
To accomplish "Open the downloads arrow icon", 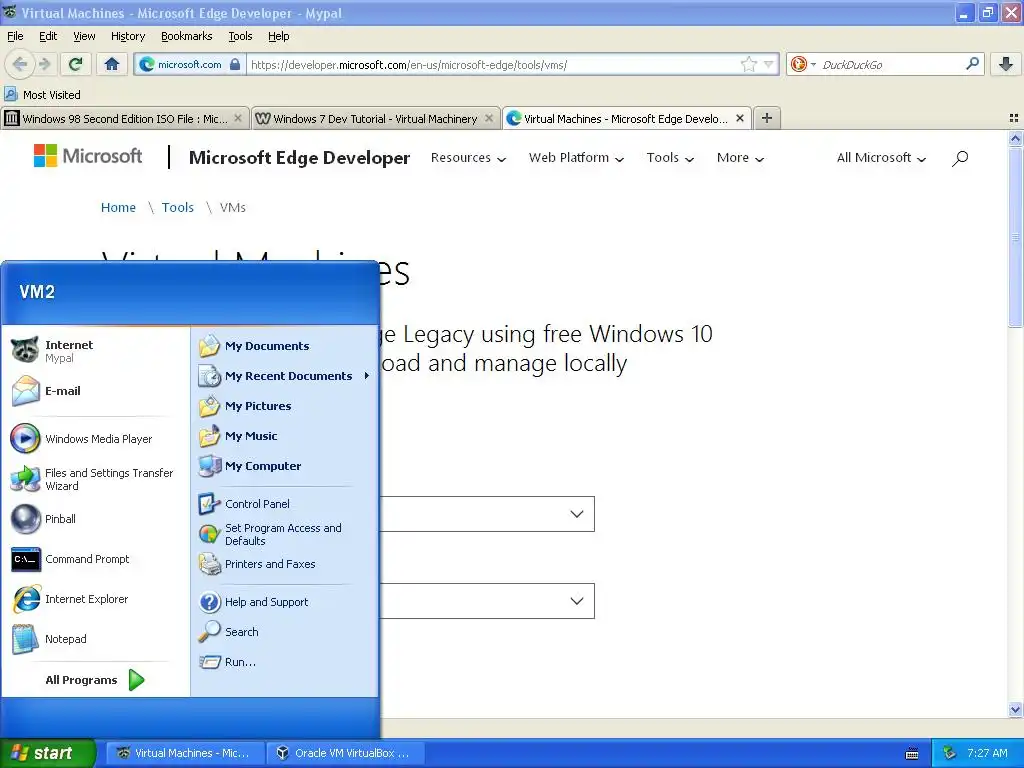I will [1006, 64].
